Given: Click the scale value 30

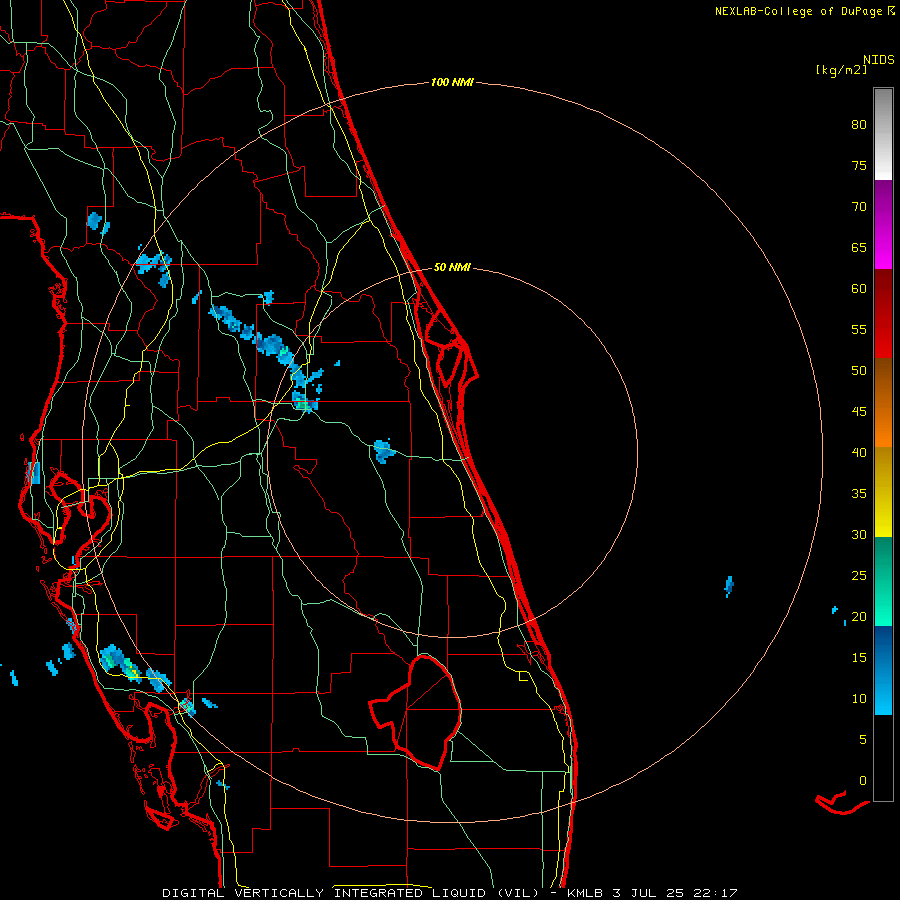Looking at the screenshot, I should coord(859,535).
